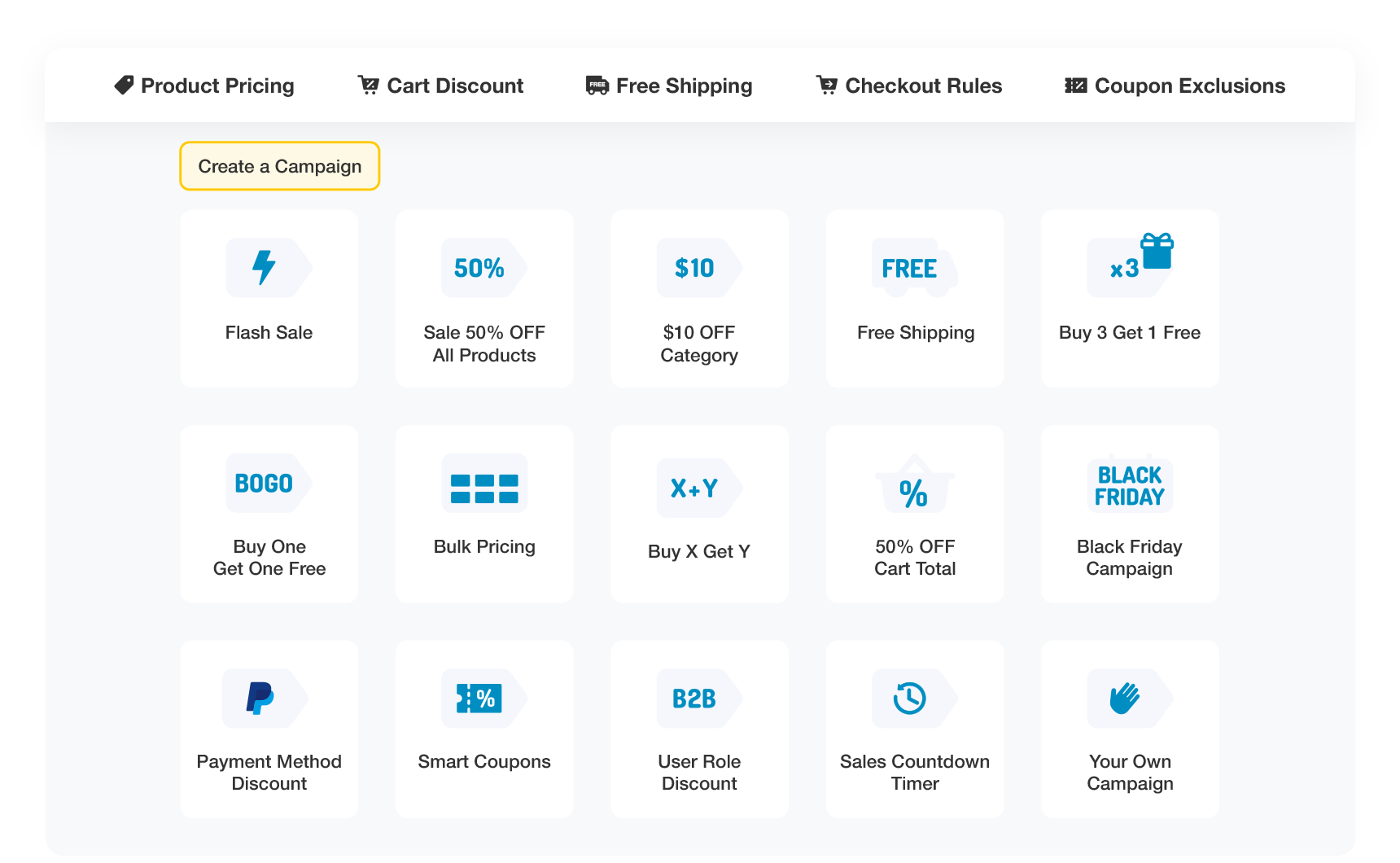Pick the Smart Coupons ticket icon
The height and width of the screenshot is (863, 1400).
tap(483, 698)
